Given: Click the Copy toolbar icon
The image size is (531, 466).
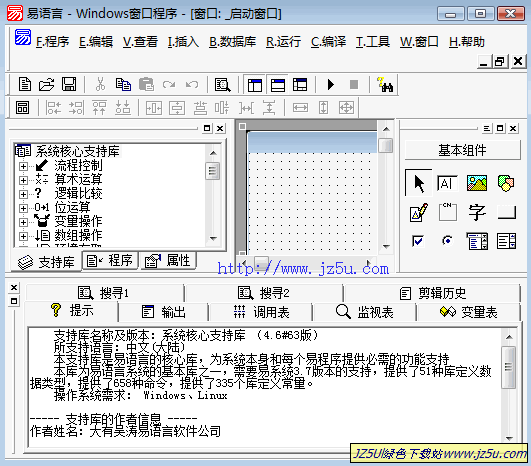Looking at the screenshot, I should click(x=123, y=84).
